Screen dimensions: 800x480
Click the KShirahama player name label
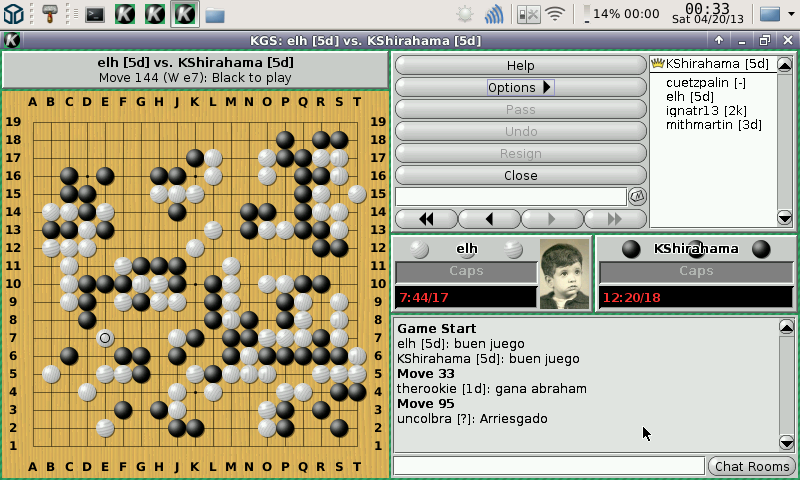pos(696,248)
